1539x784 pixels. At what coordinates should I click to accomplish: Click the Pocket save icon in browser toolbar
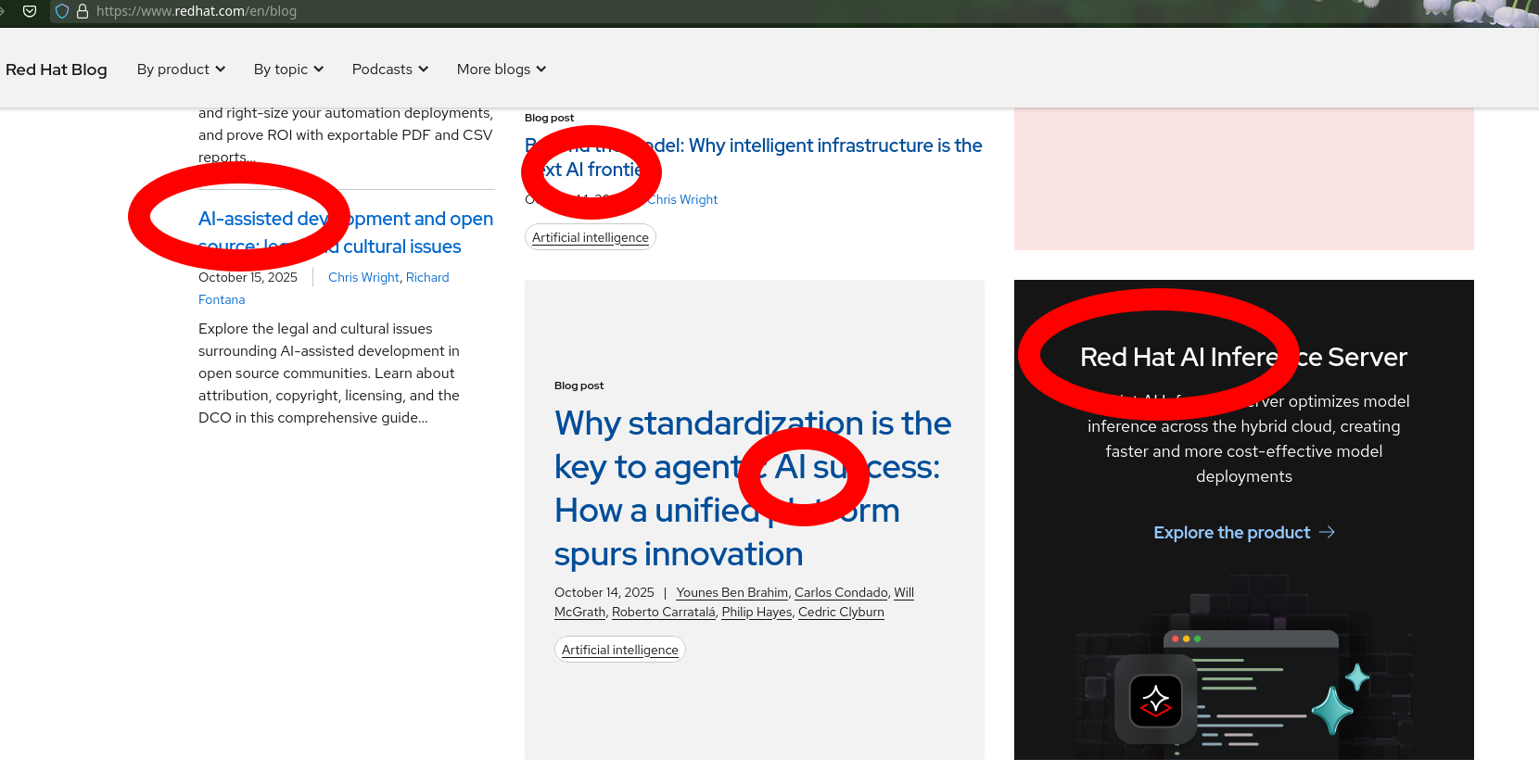click(x=30, y=11)
